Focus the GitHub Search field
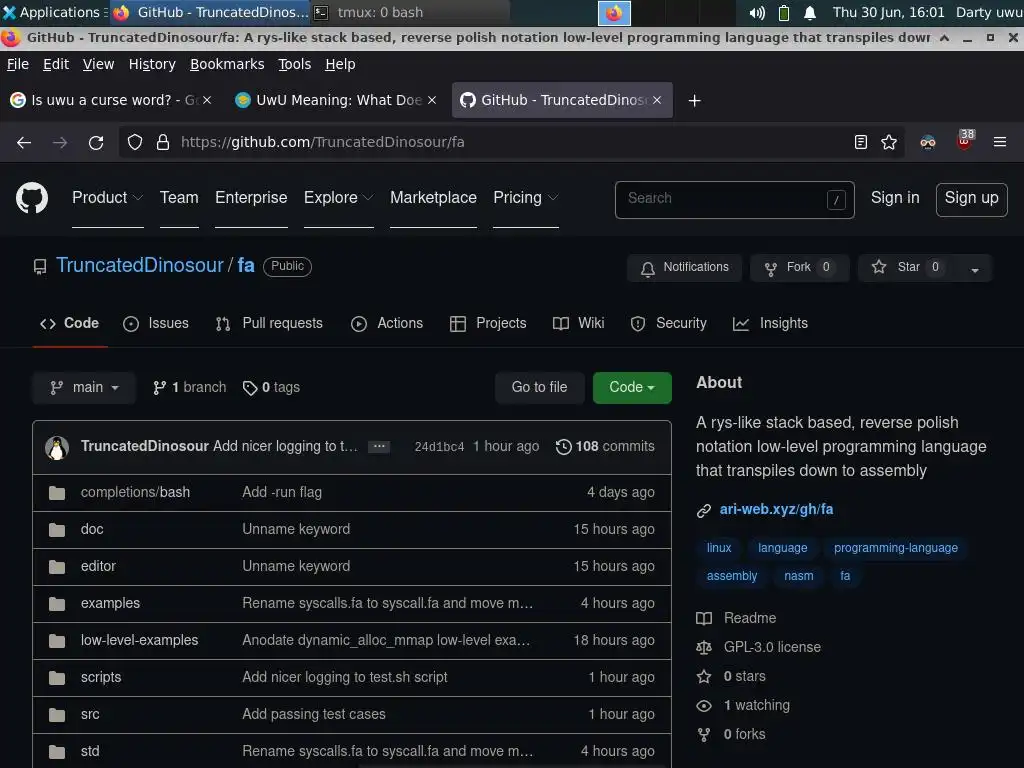 coord(734,200)
